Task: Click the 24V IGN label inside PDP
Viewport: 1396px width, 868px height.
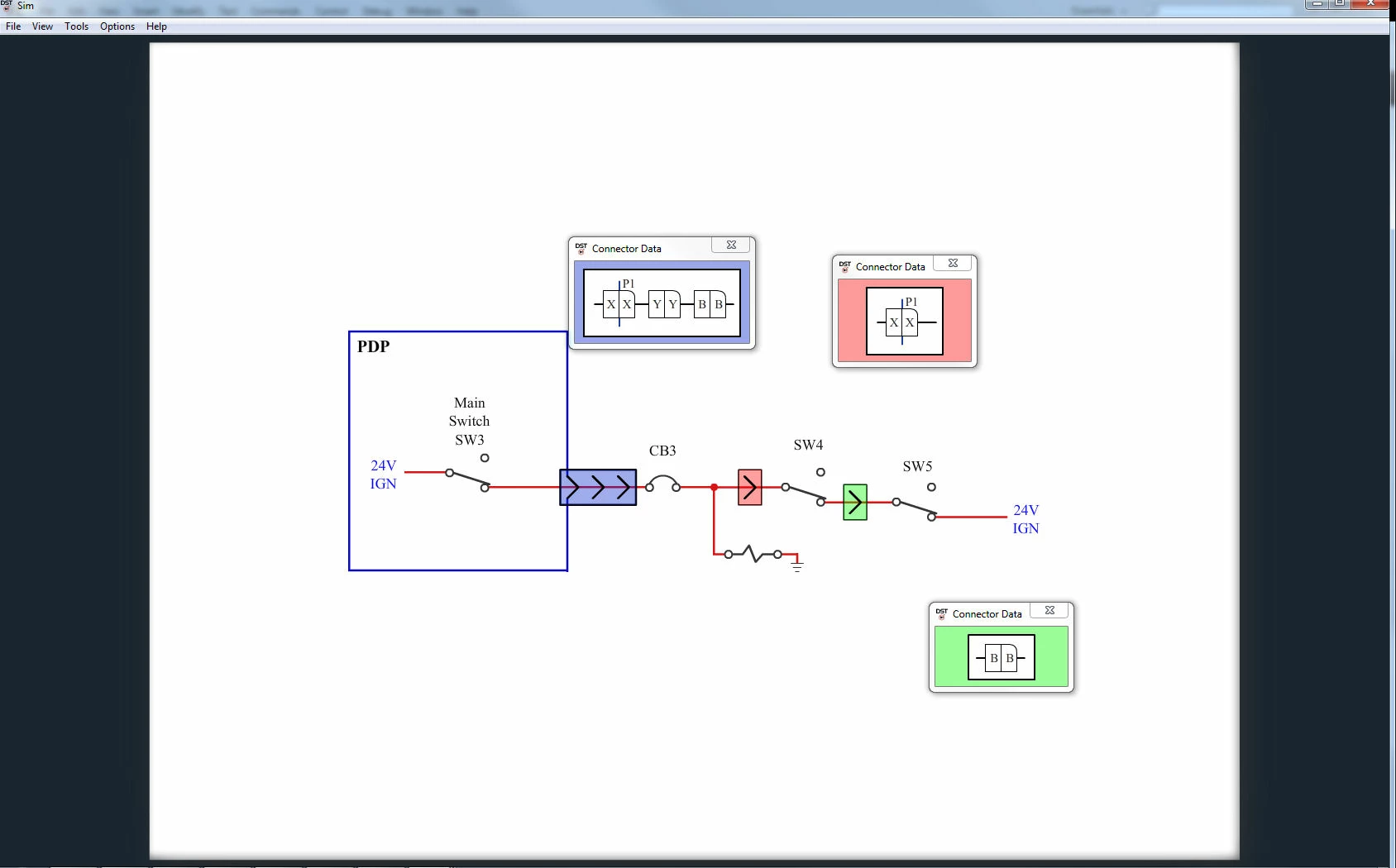Action: pos(384,475)
